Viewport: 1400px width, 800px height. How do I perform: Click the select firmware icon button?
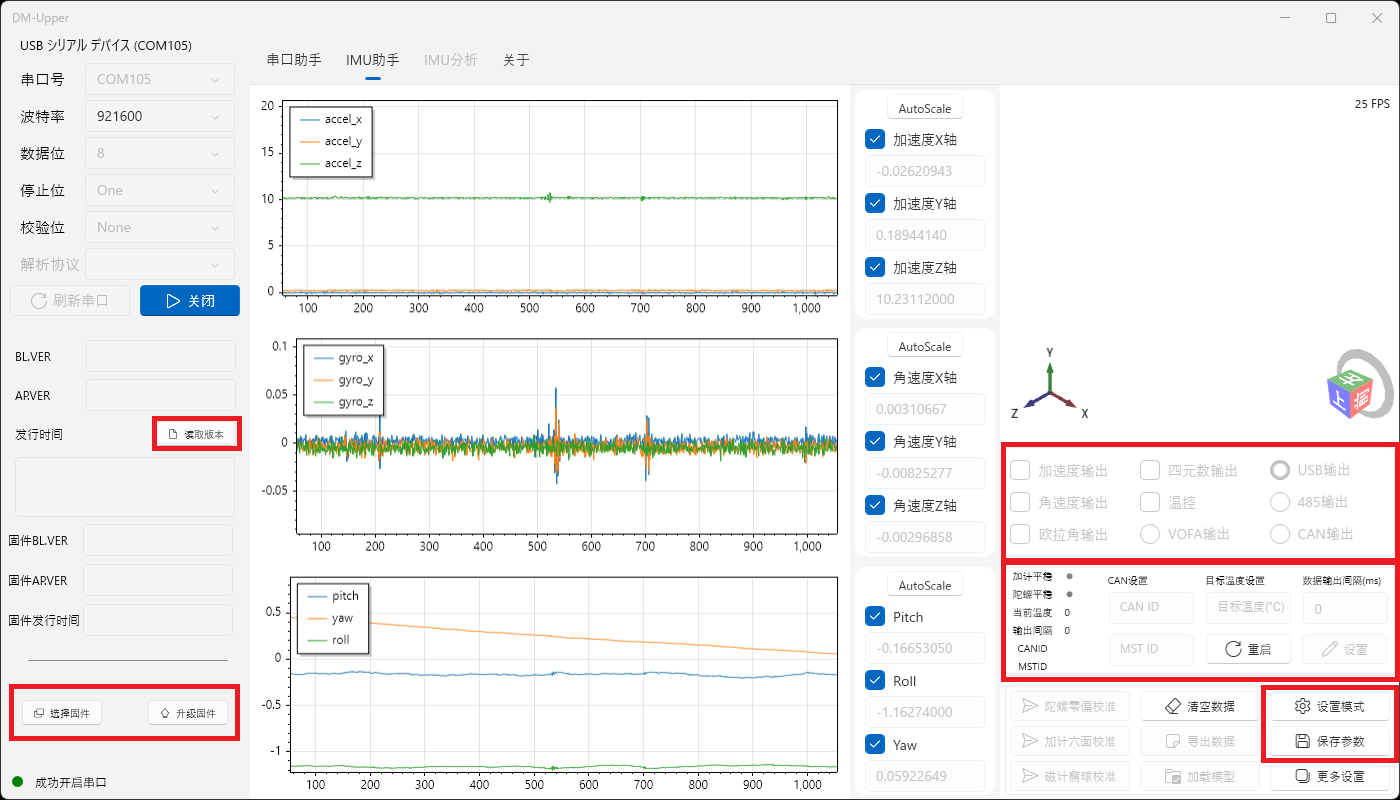click(62, 713)
